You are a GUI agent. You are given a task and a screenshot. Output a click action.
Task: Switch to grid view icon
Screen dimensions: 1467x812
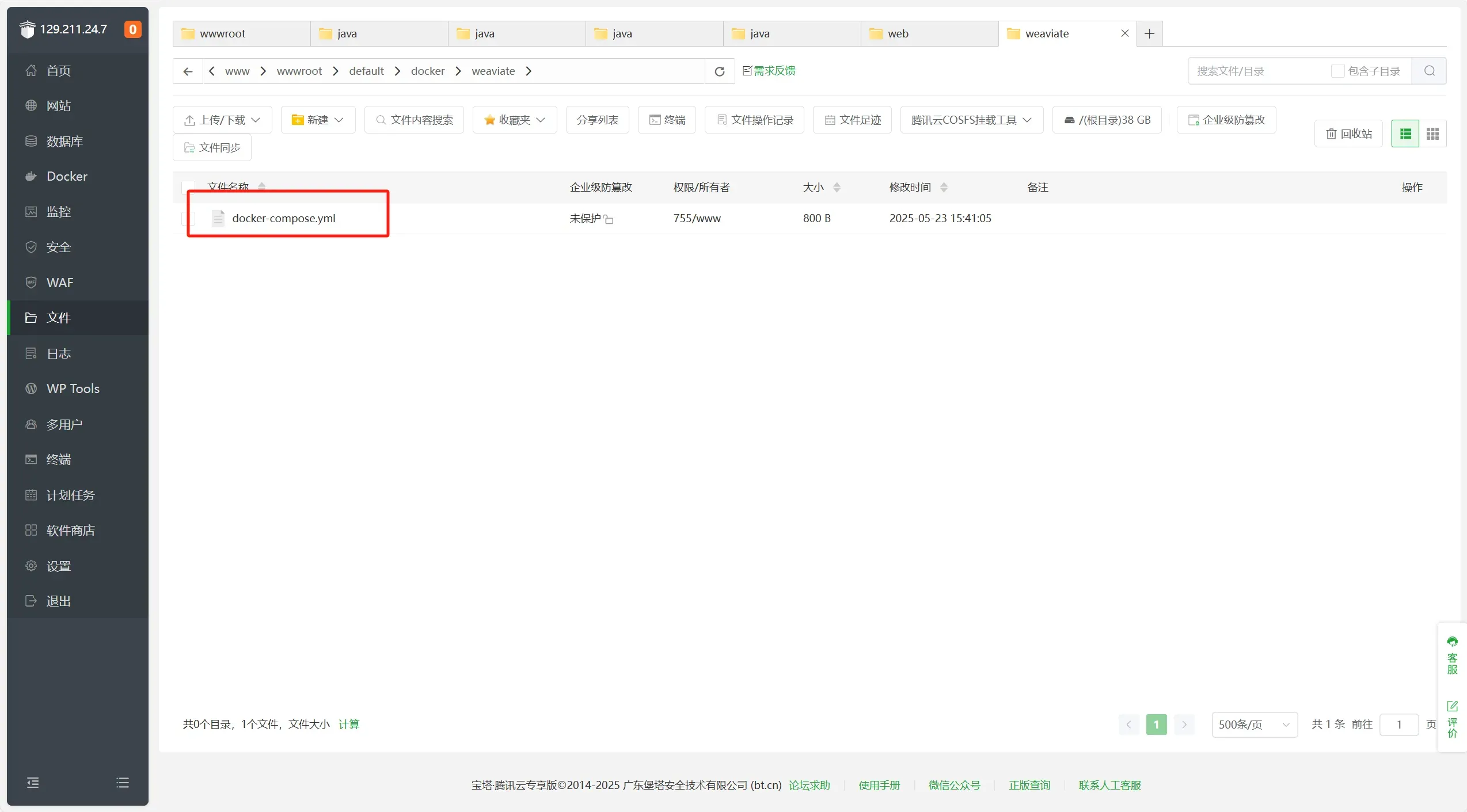pyautogui.click(x=1432, y=134)
